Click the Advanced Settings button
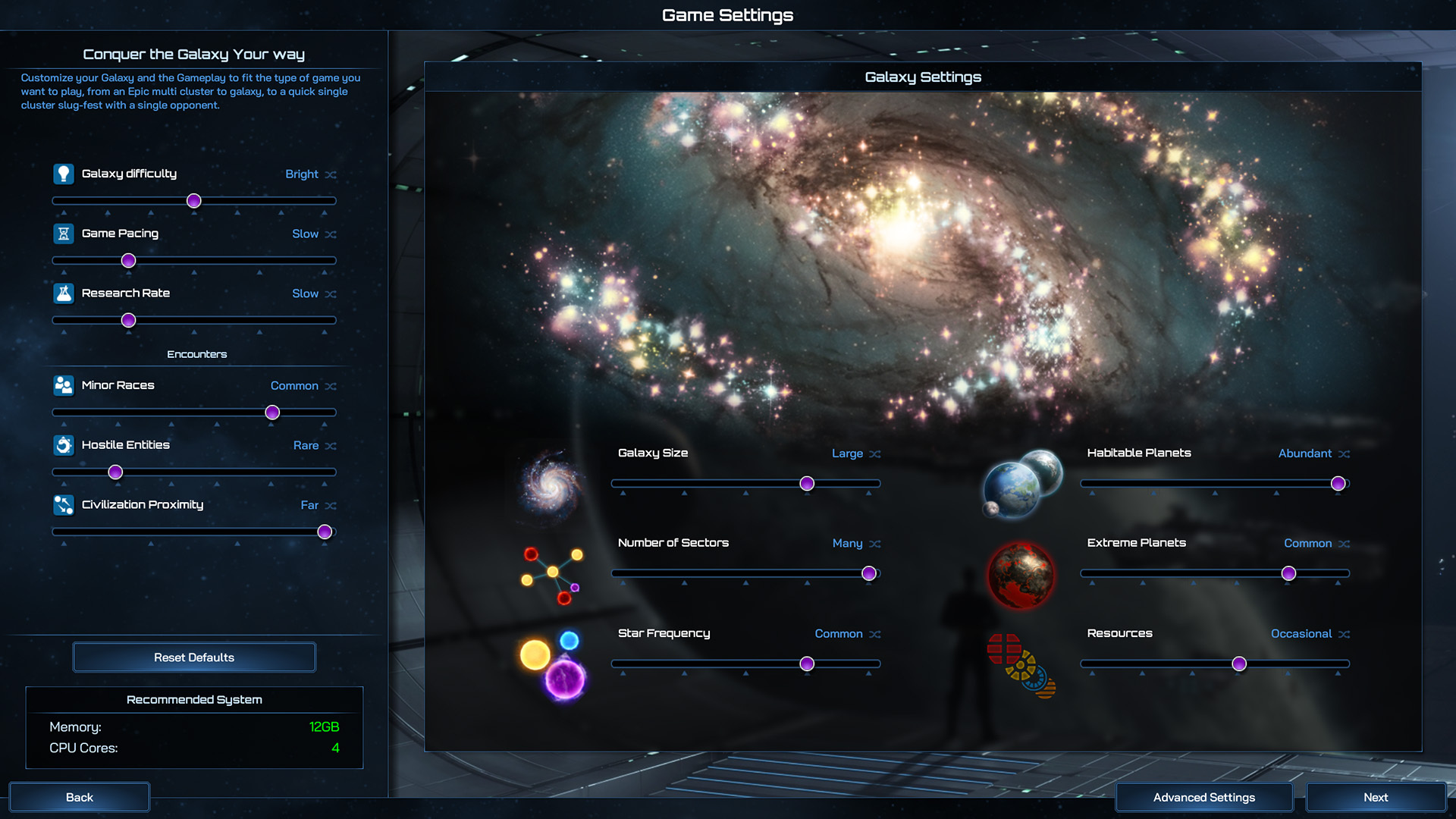The height and width of the screenshot is (819, 1456). point(1203,797)
